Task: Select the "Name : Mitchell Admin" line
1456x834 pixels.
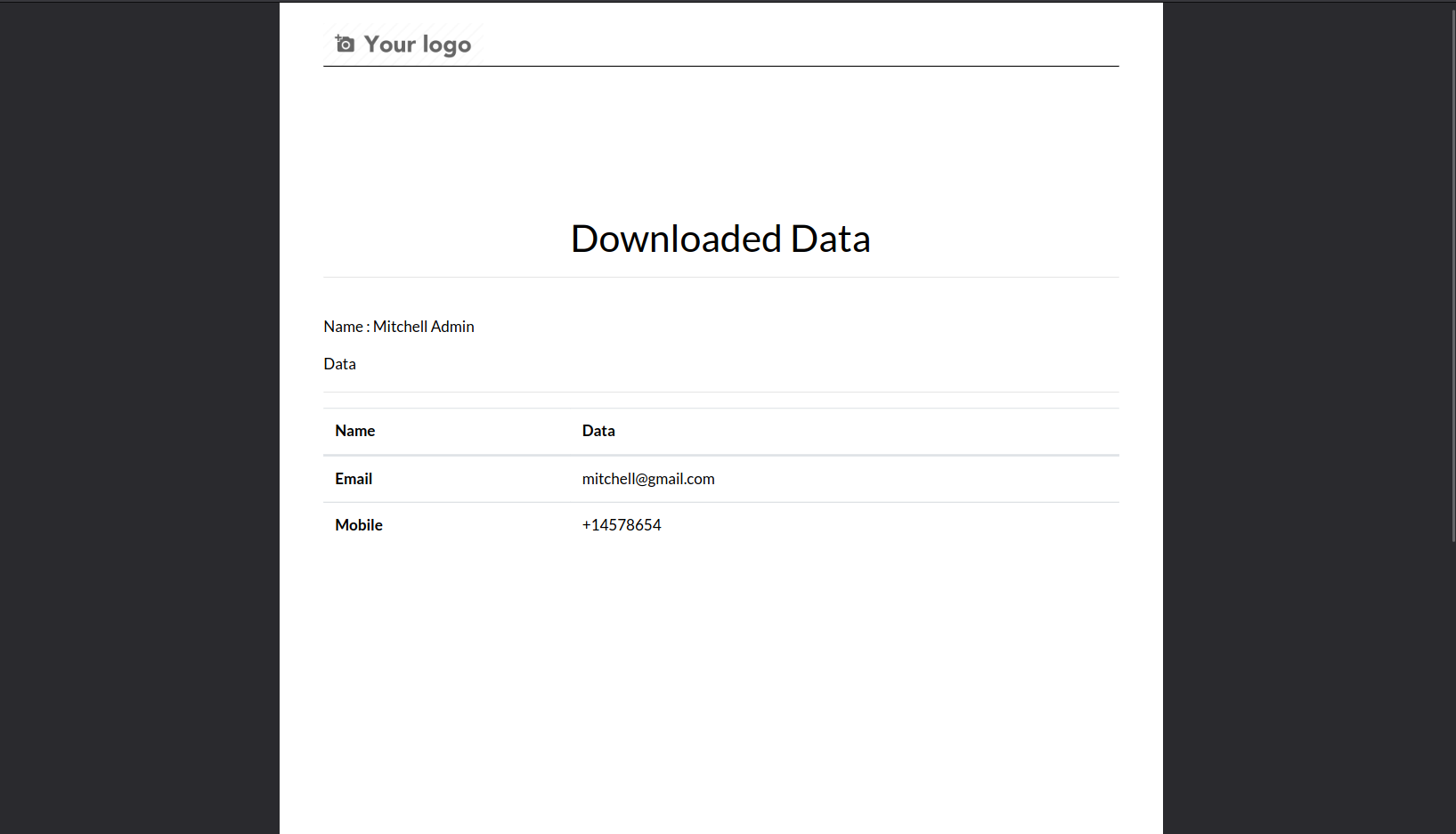Action: click(x=398, y=327)
